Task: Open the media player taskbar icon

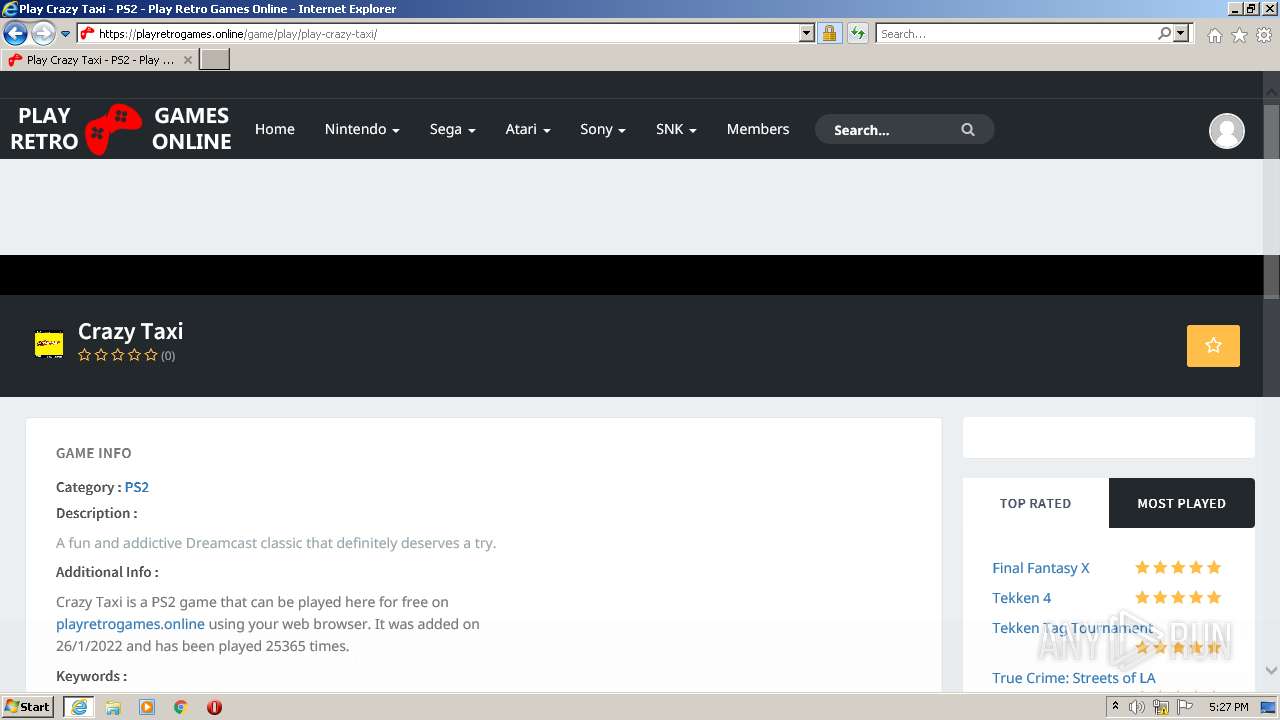Action: pyautogui.click(x=147, y=707)
